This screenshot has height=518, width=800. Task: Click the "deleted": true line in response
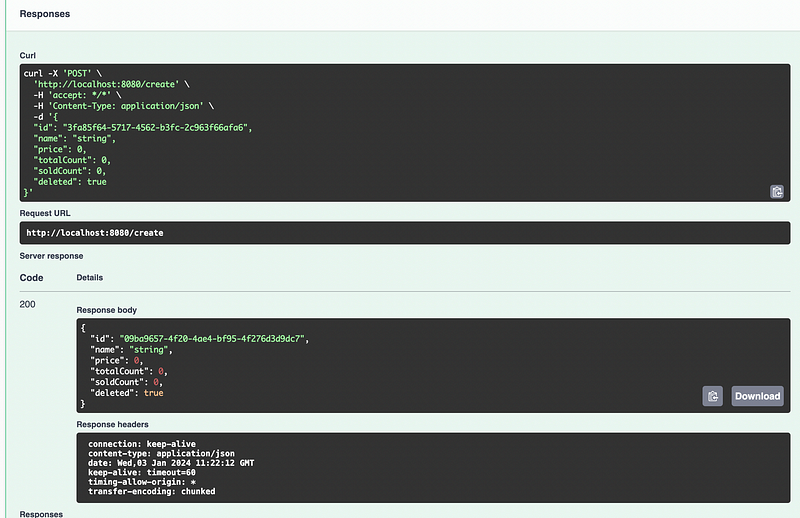(x=125, y=393)
